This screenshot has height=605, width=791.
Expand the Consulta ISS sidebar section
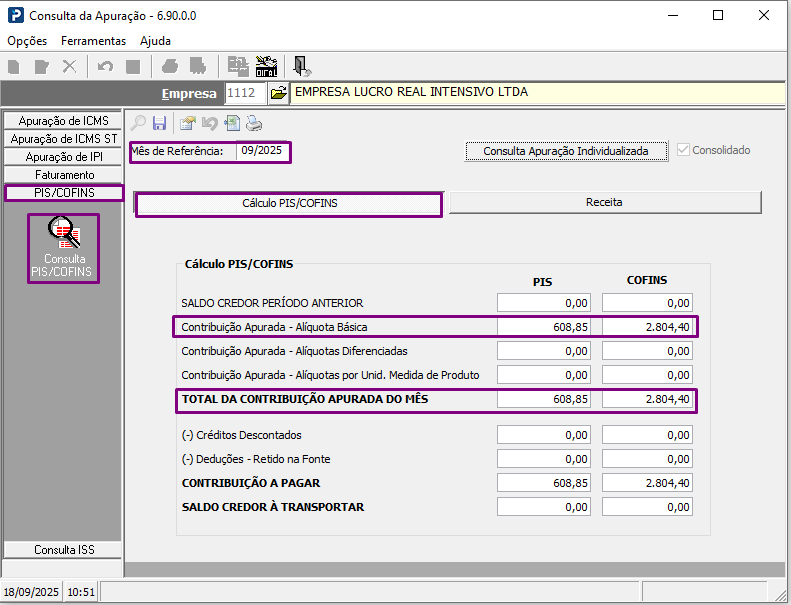click(x=63, y=550)
